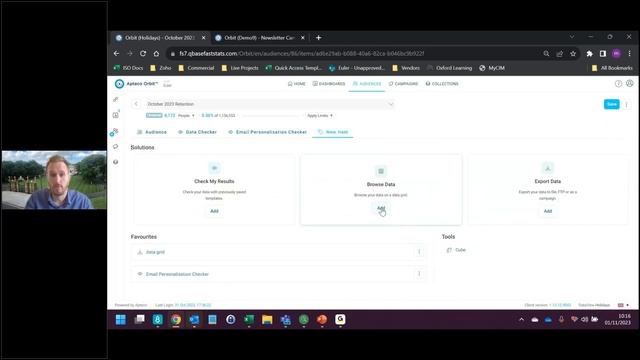Open the Windows Start menu
Image resolution: width=640 pixels, height=360 pixels.
pos(120,320)
